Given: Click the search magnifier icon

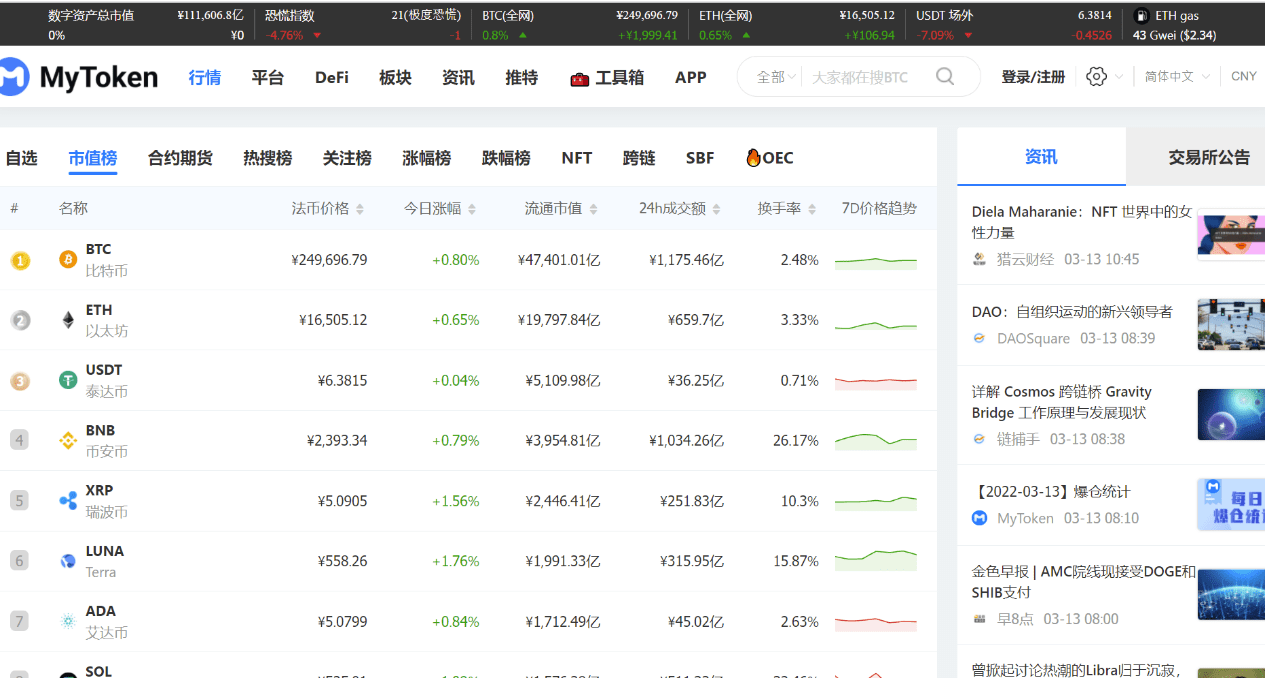Looking at the screenshot, I should (944, 76).
